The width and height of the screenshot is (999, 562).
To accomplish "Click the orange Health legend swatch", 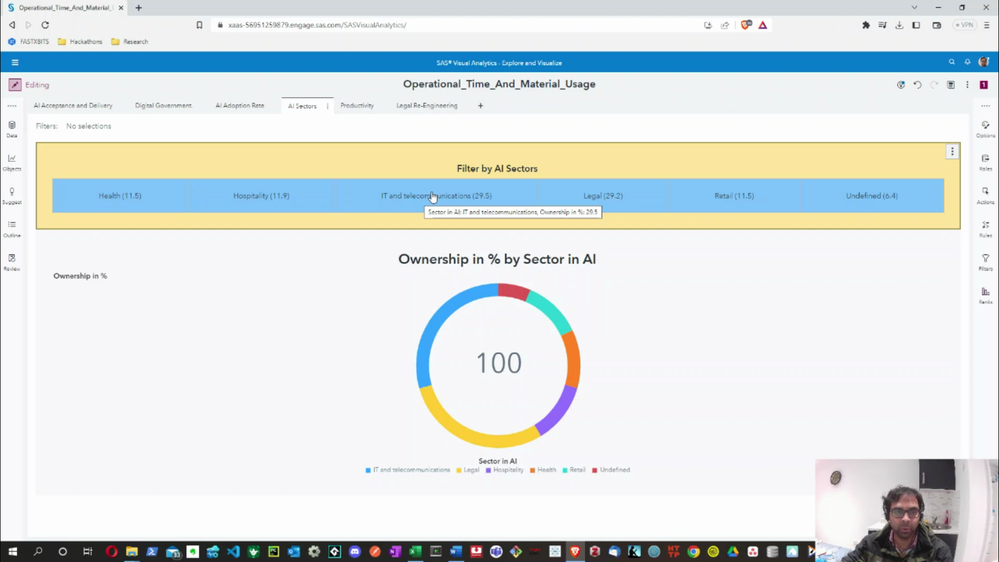I will point(533,470).
